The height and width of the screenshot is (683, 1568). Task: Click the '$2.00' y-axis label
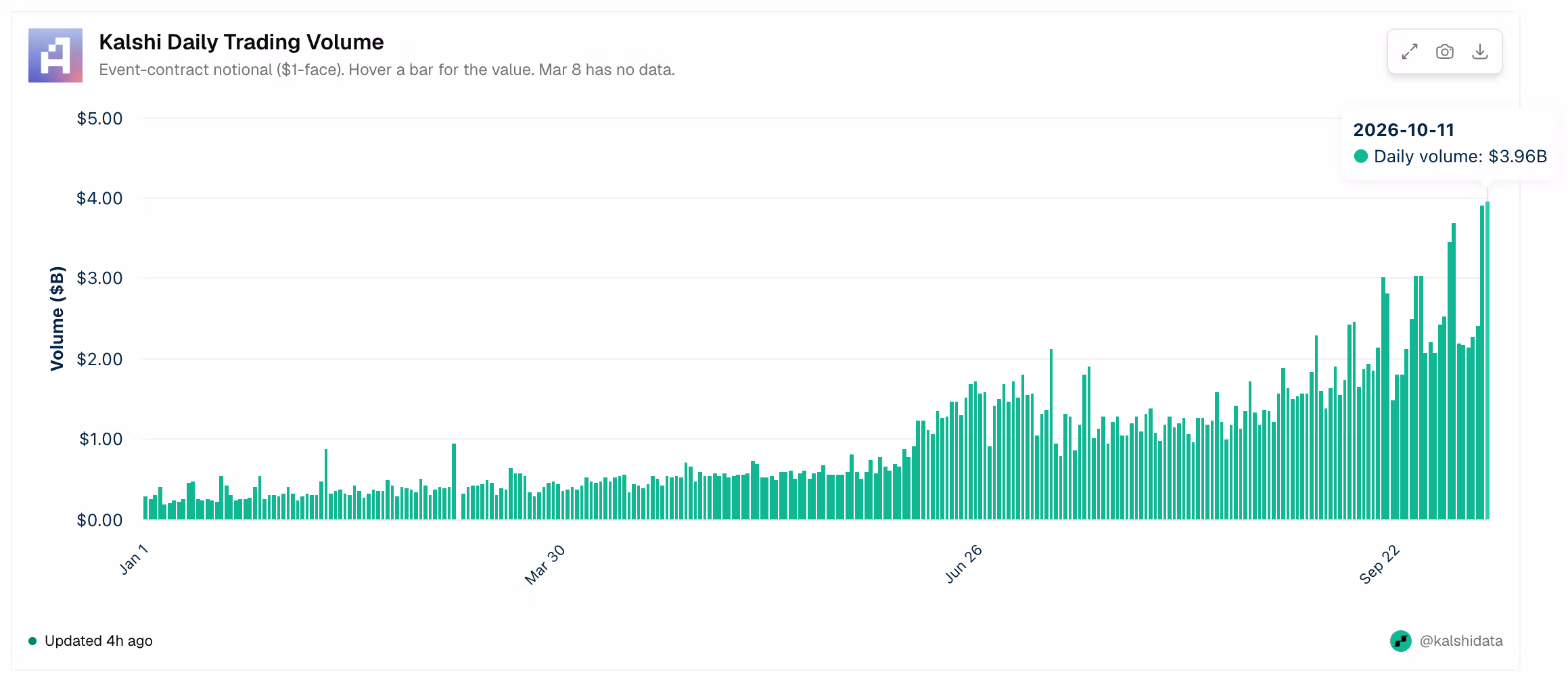click(99, 359)
